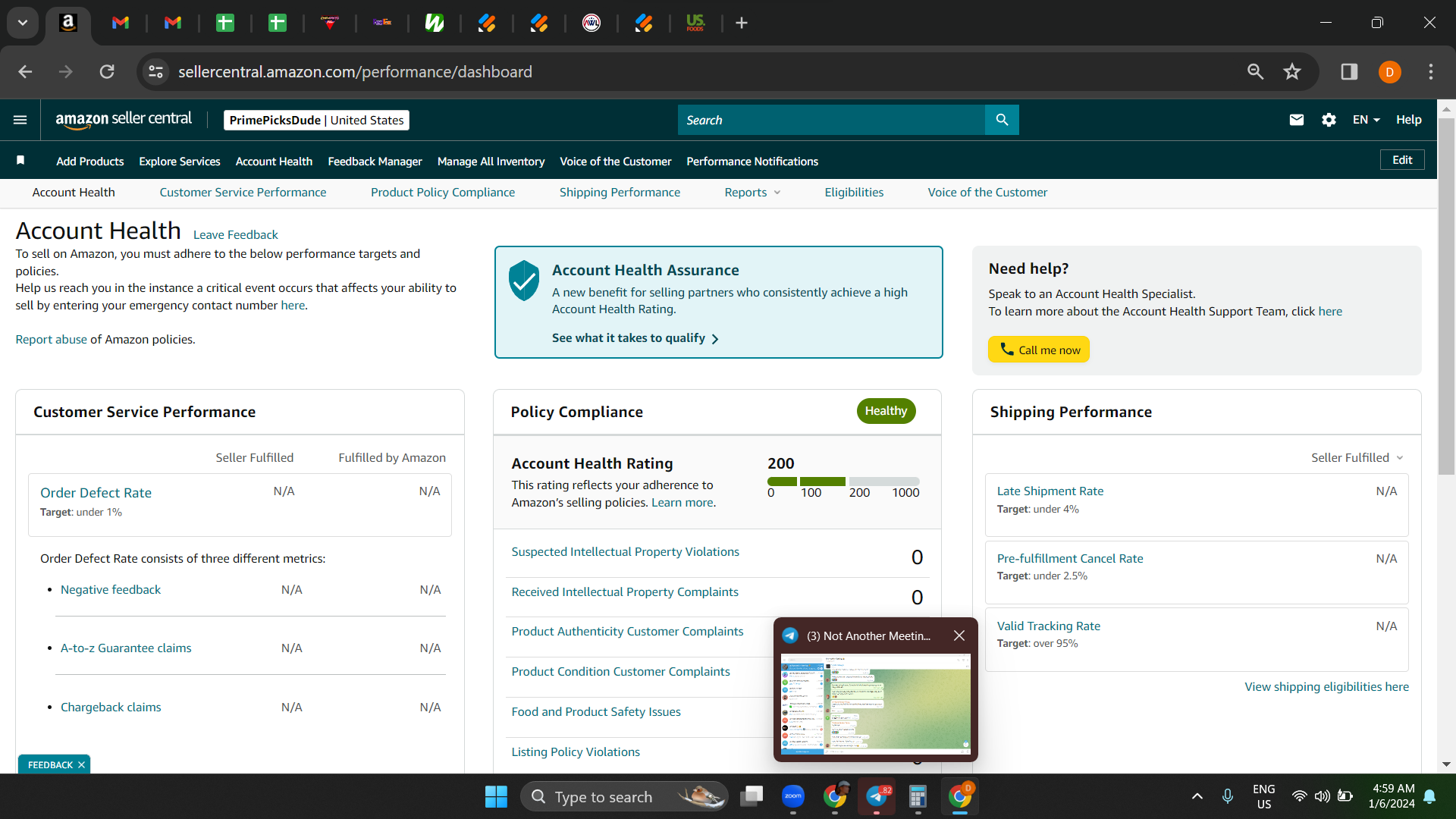The image size is (1456, 819).
Task: Click the Report abuse link
Action: coord(52,340)
